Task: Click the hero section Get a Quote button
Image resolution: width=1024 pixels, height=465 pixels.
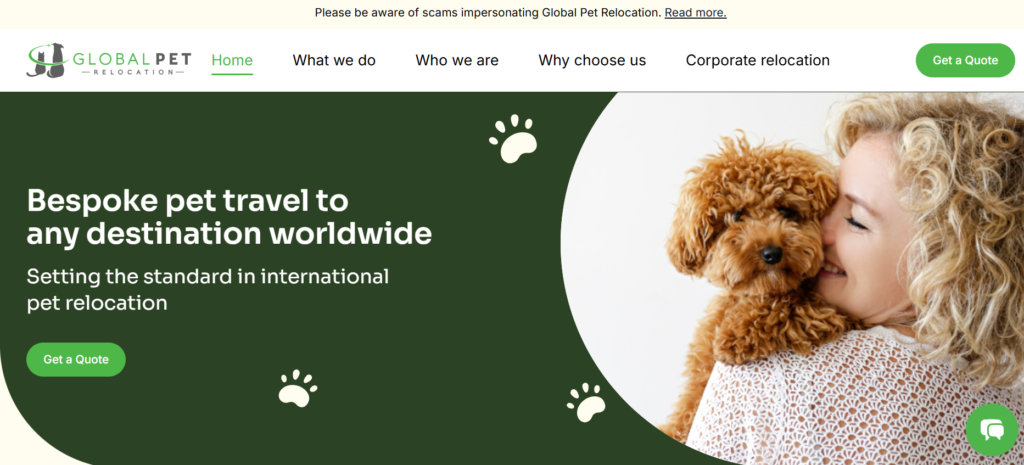Action: [76, 359]
